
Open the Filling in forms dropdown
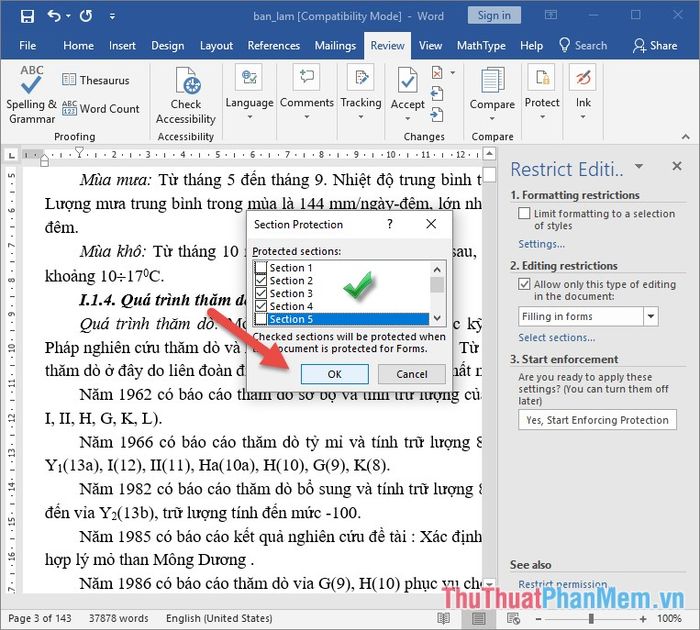651,317
